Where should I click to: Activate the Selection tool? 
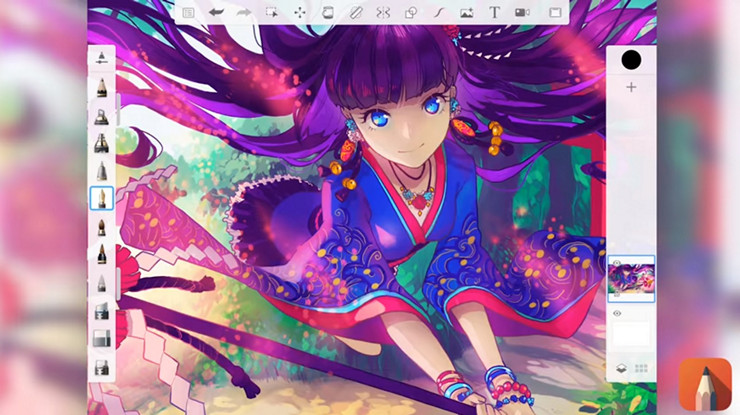click(272, 12)
